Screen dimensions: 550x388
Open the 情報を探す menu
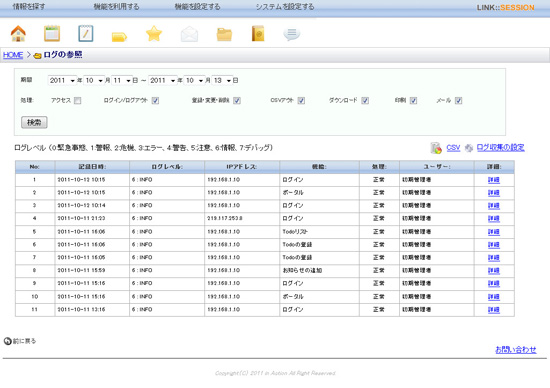point(29,7)
